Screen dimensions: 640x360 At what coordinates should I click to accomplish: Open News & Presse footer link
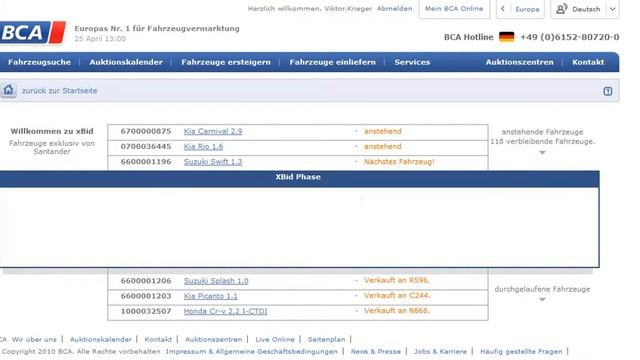376,351
